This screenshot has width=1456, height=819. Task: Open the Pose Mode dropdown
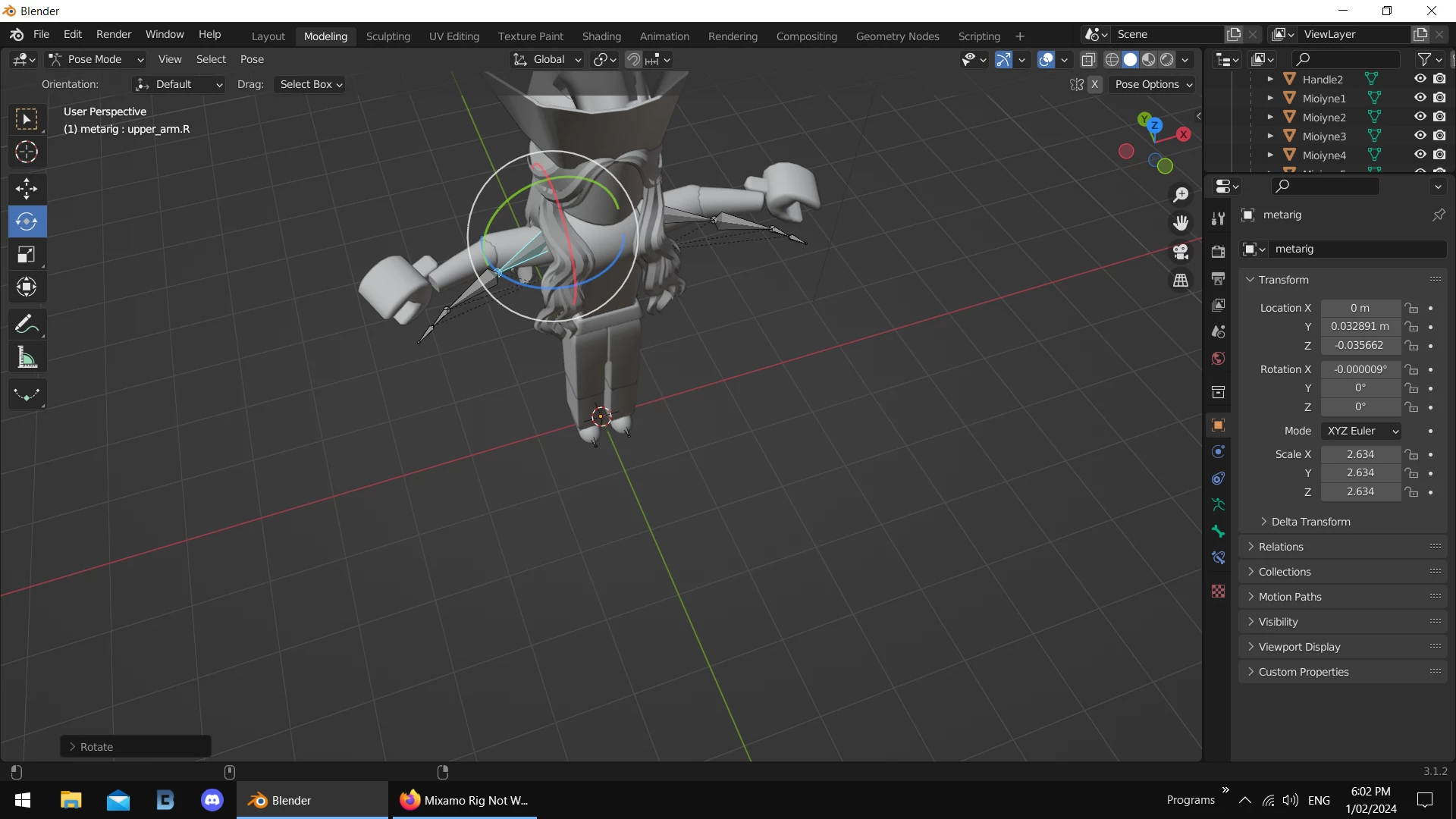[x=96, y=59]
